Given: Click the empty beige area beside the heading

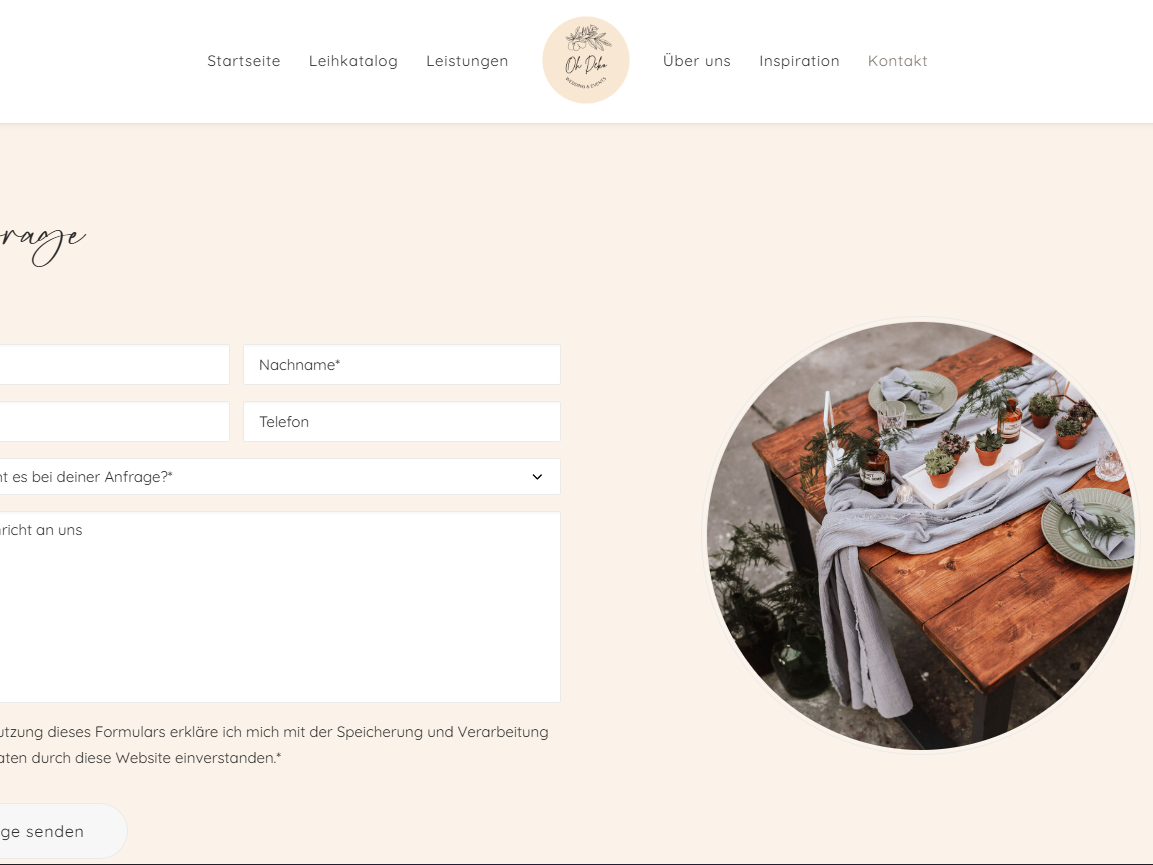Looking at the screenshot, I should pos(368,243).
